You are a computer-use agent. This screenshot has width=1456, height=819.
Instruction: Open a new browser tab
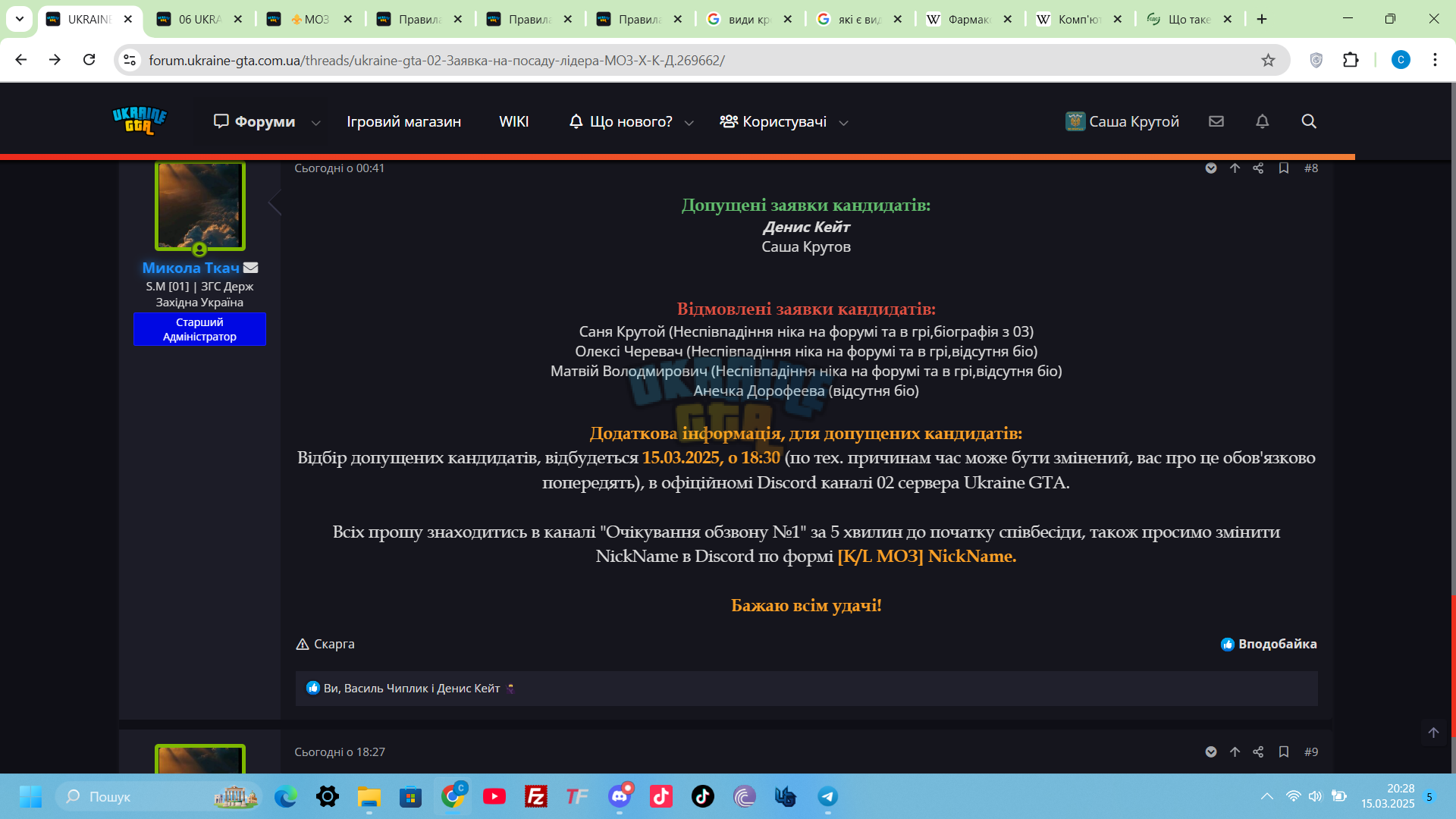[1262, 19]
